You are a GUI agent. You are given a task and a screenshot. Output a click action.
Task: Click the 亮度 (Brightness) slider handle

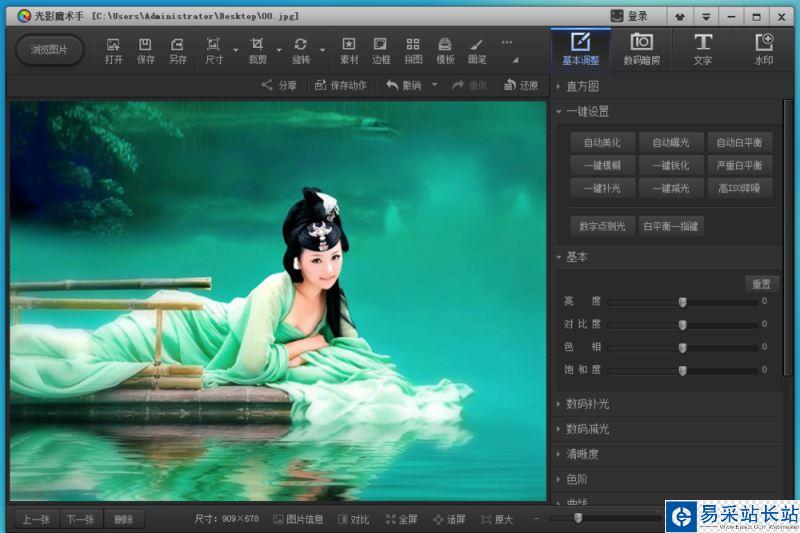coord(683,302)
